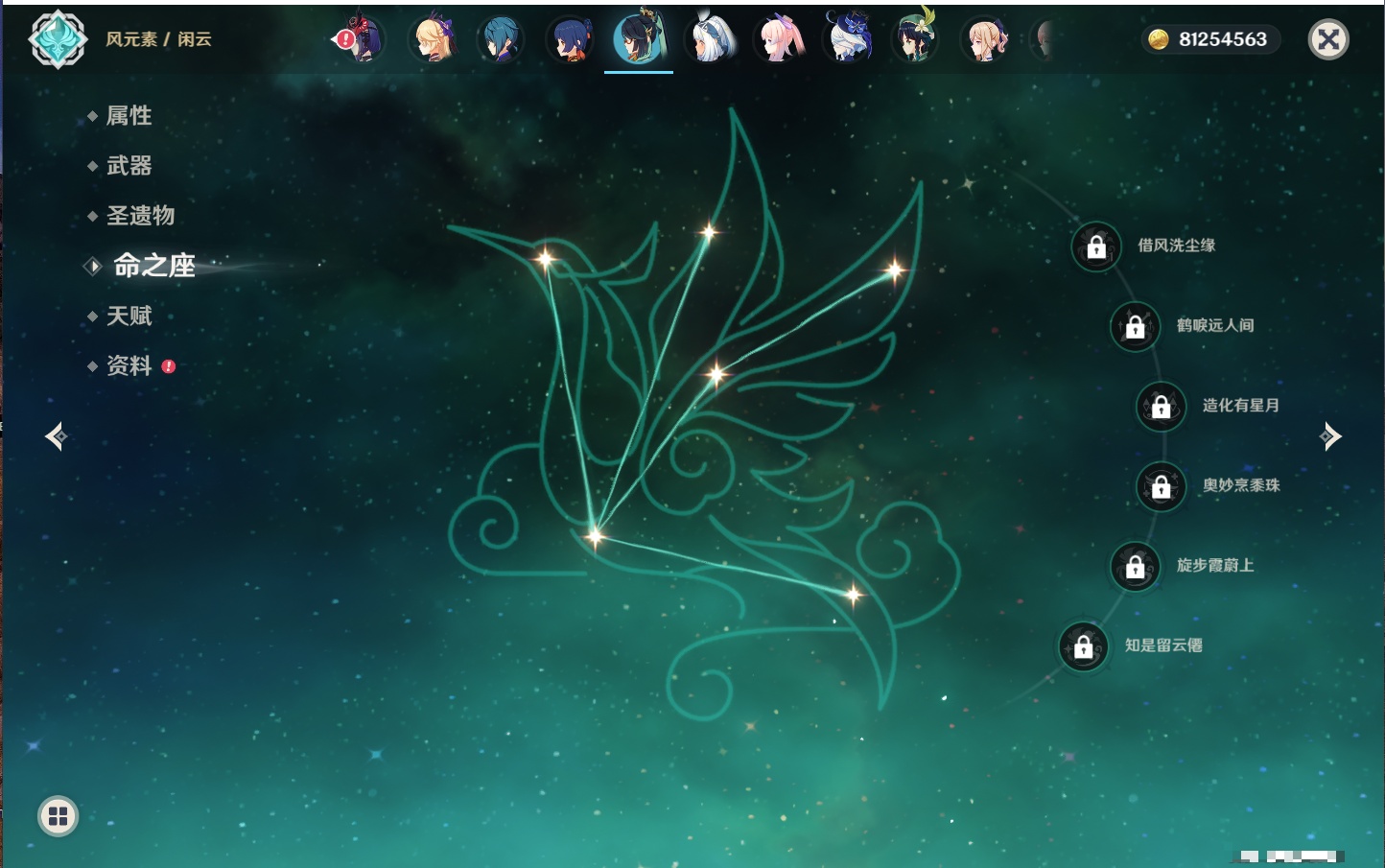Click the locked node for 鹤唳远人间
1385x868 pixels.
tap(1136, 327)
